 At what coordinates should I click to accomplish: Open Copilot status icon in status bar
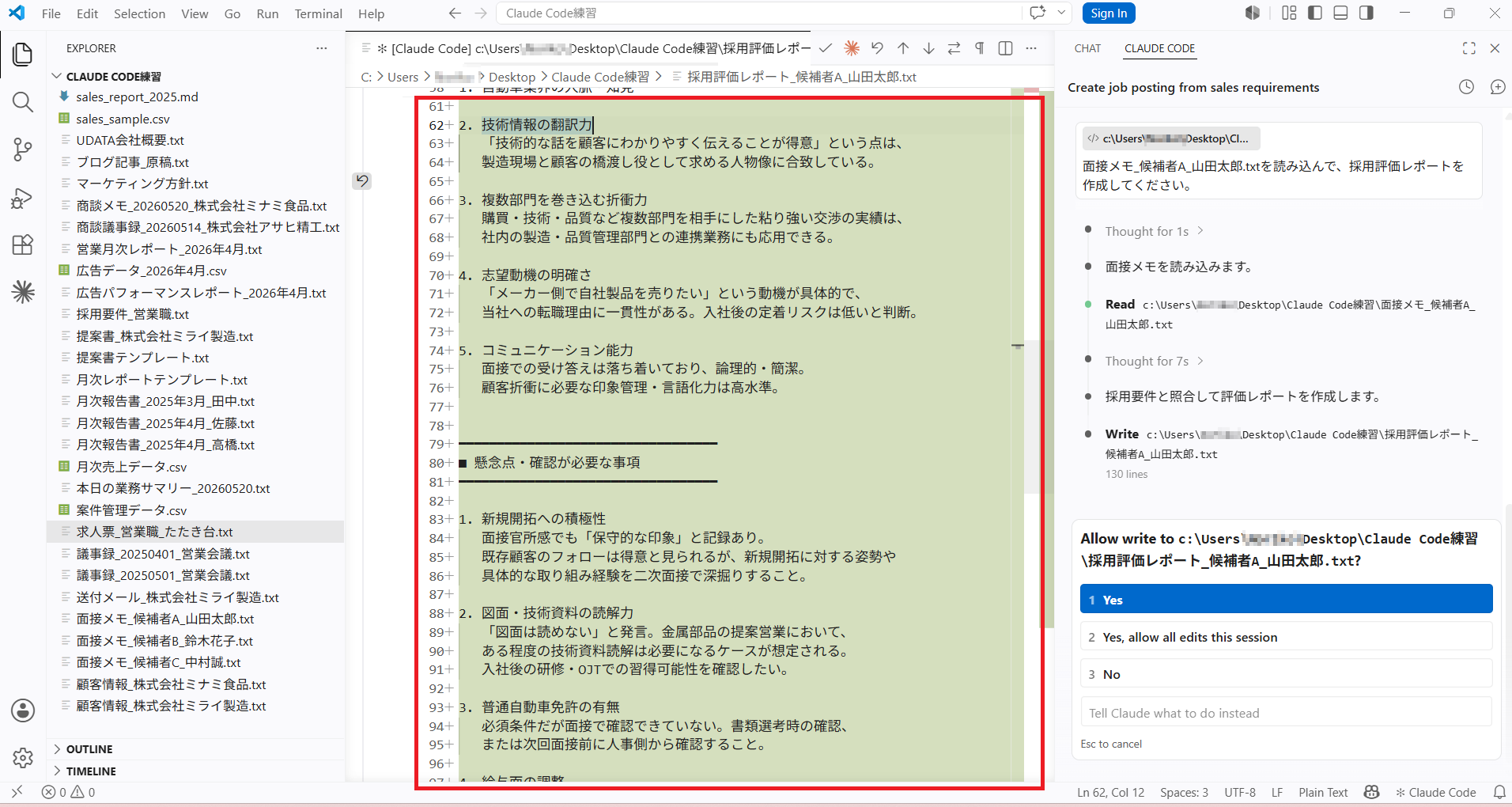coord(1371,792)
